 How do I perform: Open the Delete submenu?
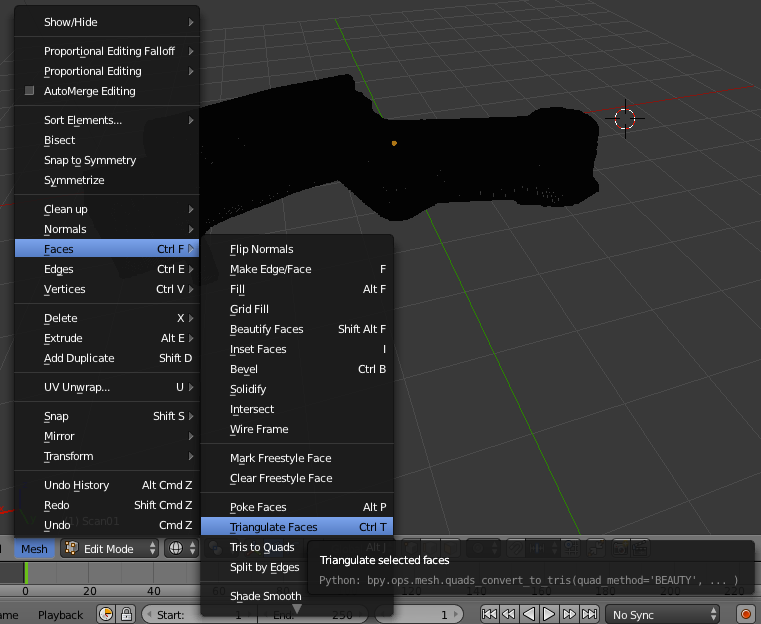point(107,318)
